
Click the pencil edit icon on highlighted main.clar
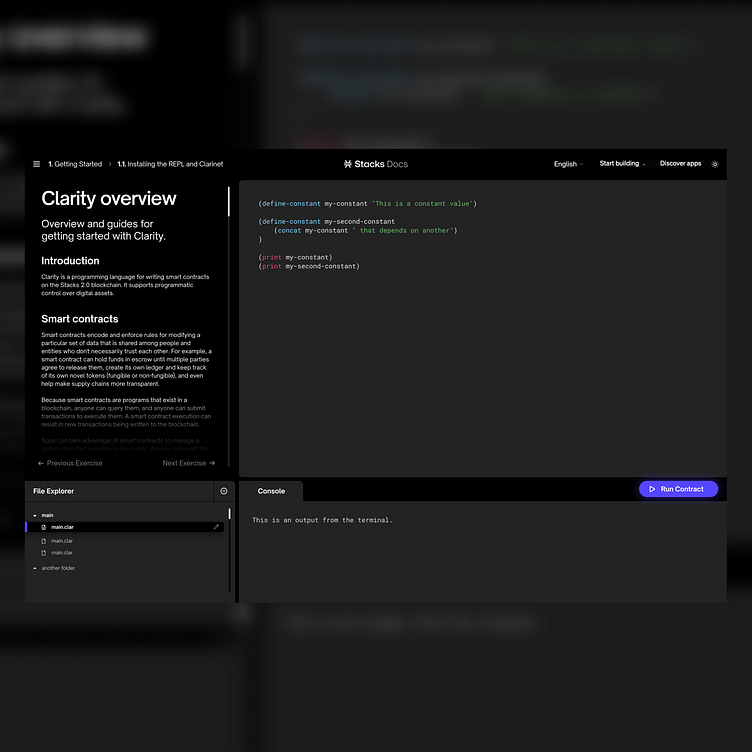coord(216,527)
